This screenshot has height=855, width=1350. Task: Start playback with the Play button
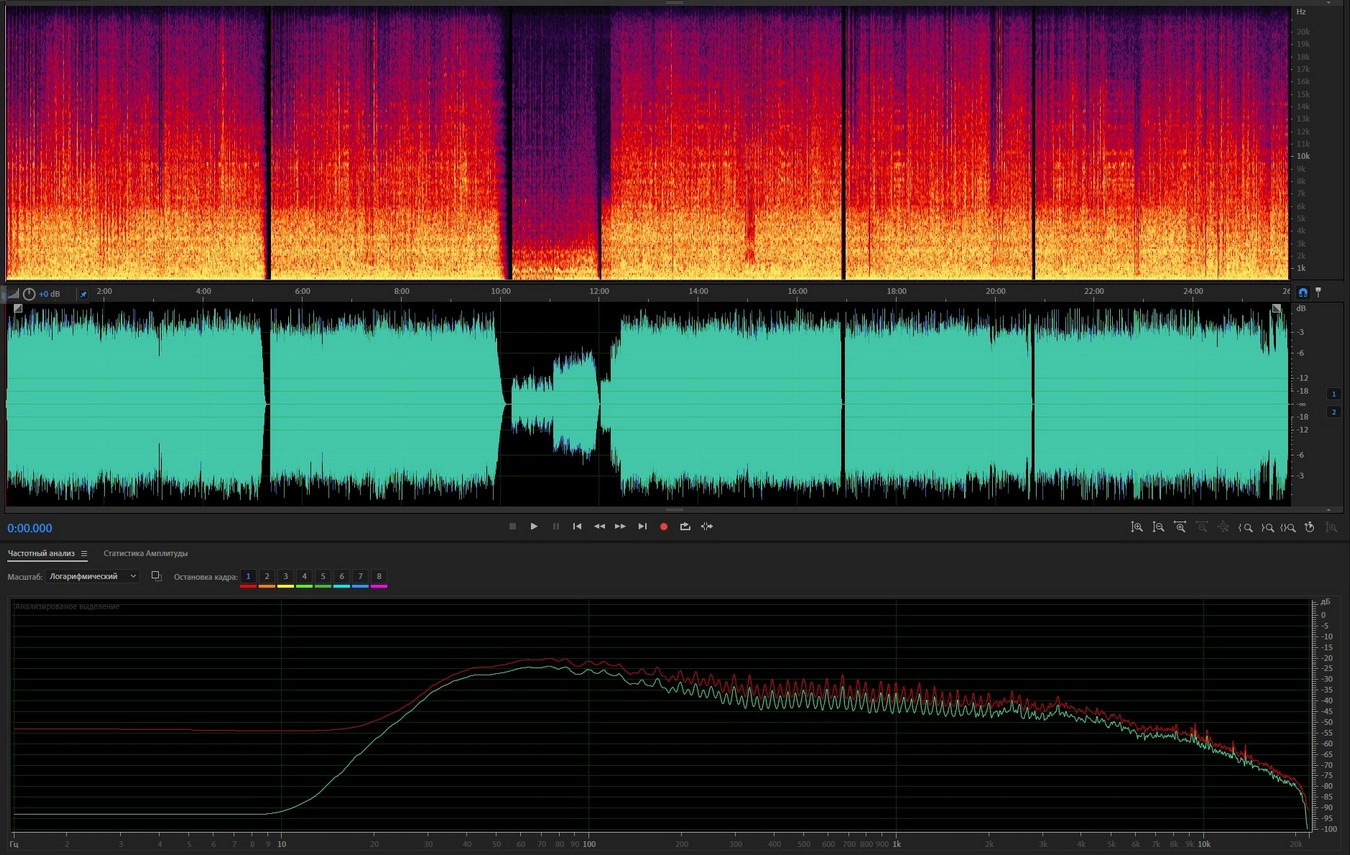(534, 526)
